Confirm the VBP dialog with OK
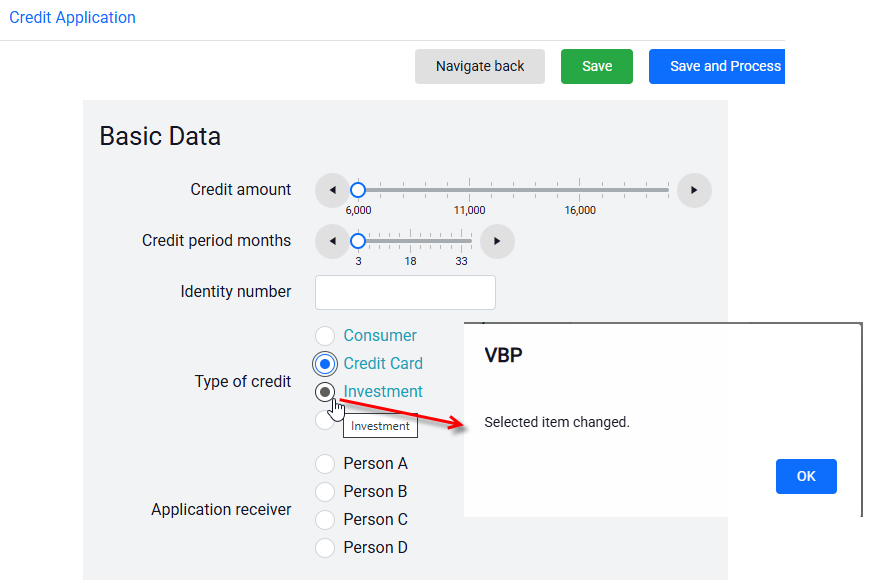This screenshot has height=580, width=883. click(x=806, y=476)
